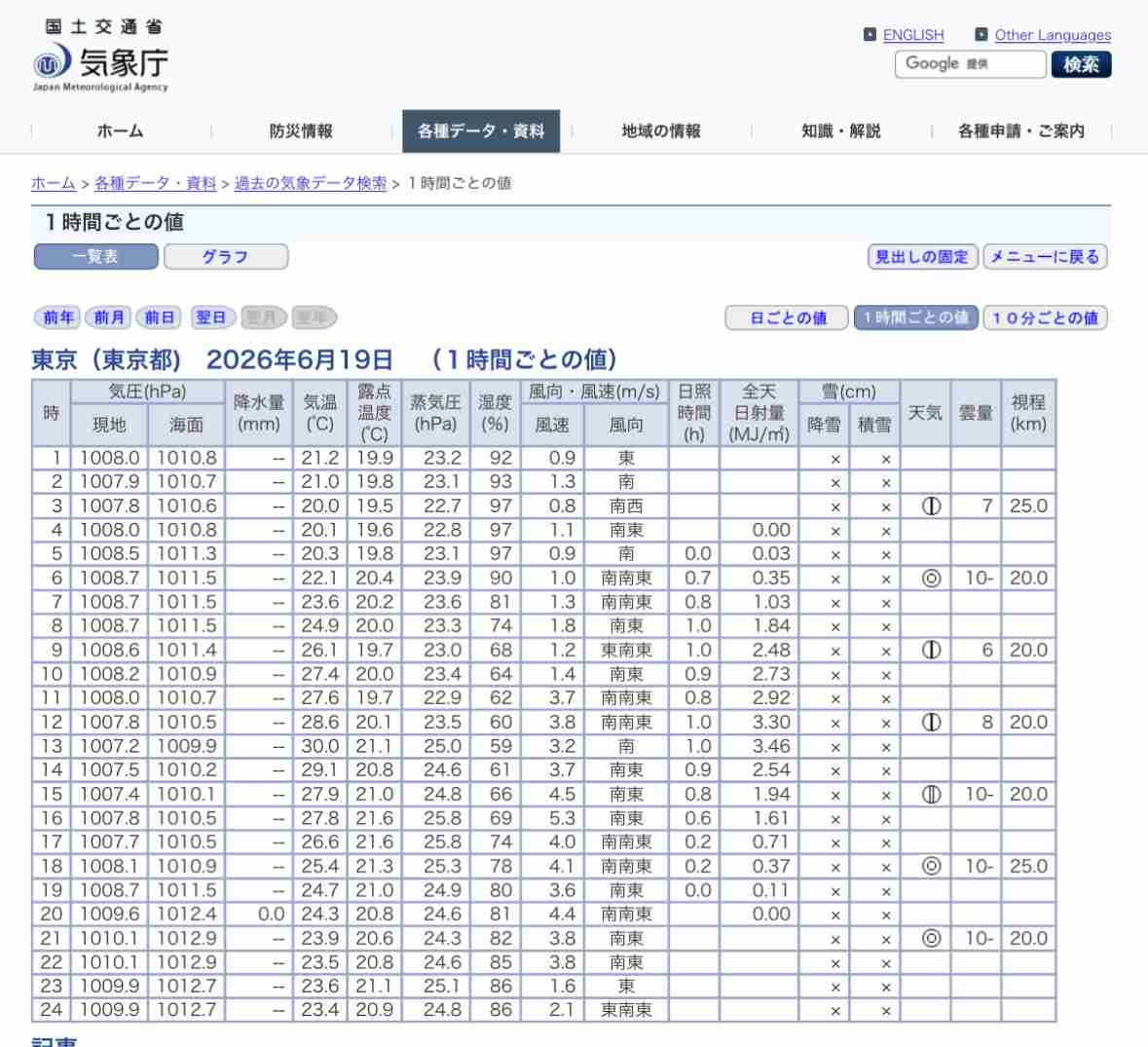Click the メニューに戻る button
1148x1047 pixels.
click(1045, 257)
